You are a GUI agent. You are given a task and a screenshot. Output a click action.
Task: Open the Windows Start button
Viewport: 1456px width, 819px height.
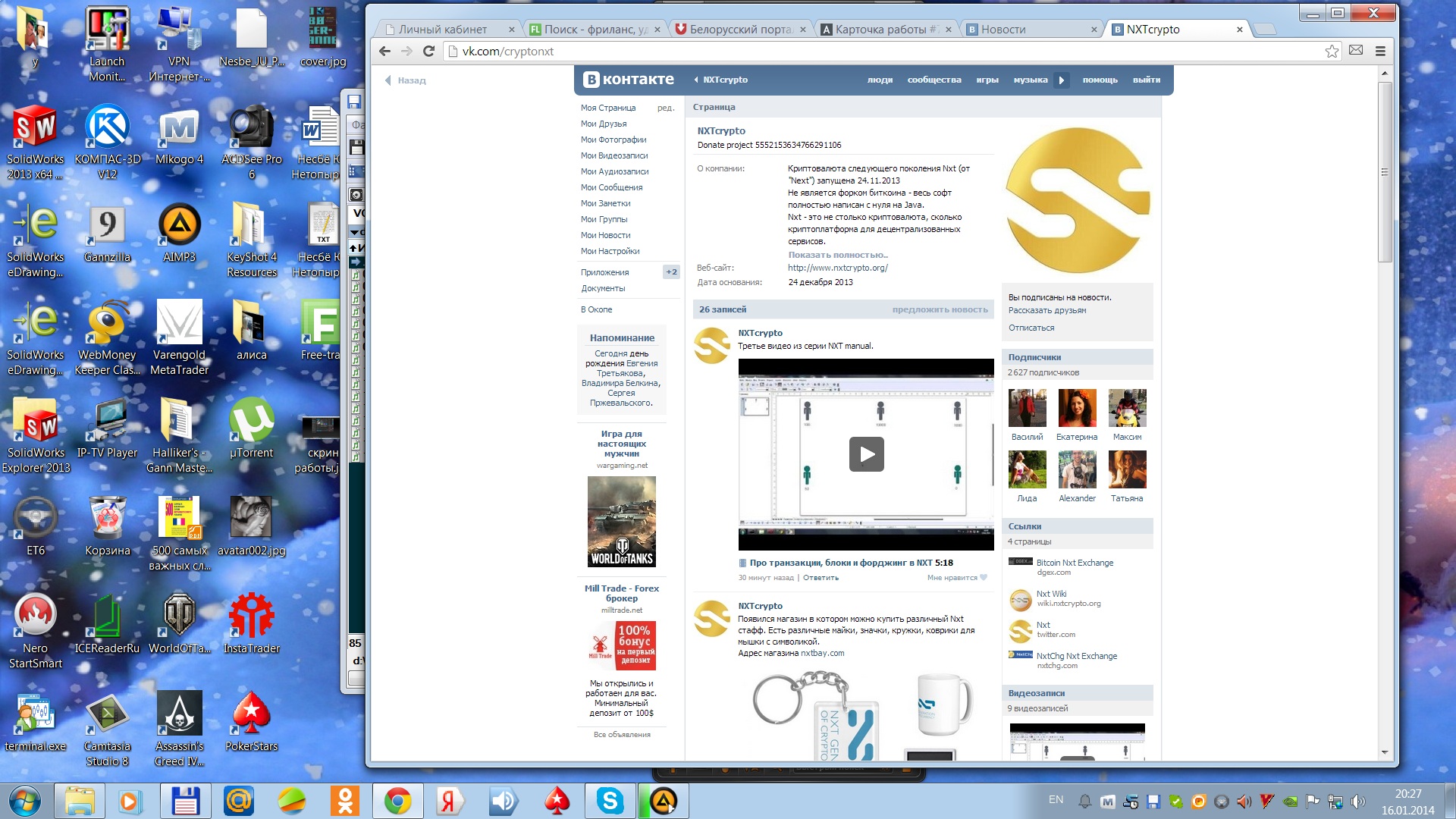coord(24,801)
